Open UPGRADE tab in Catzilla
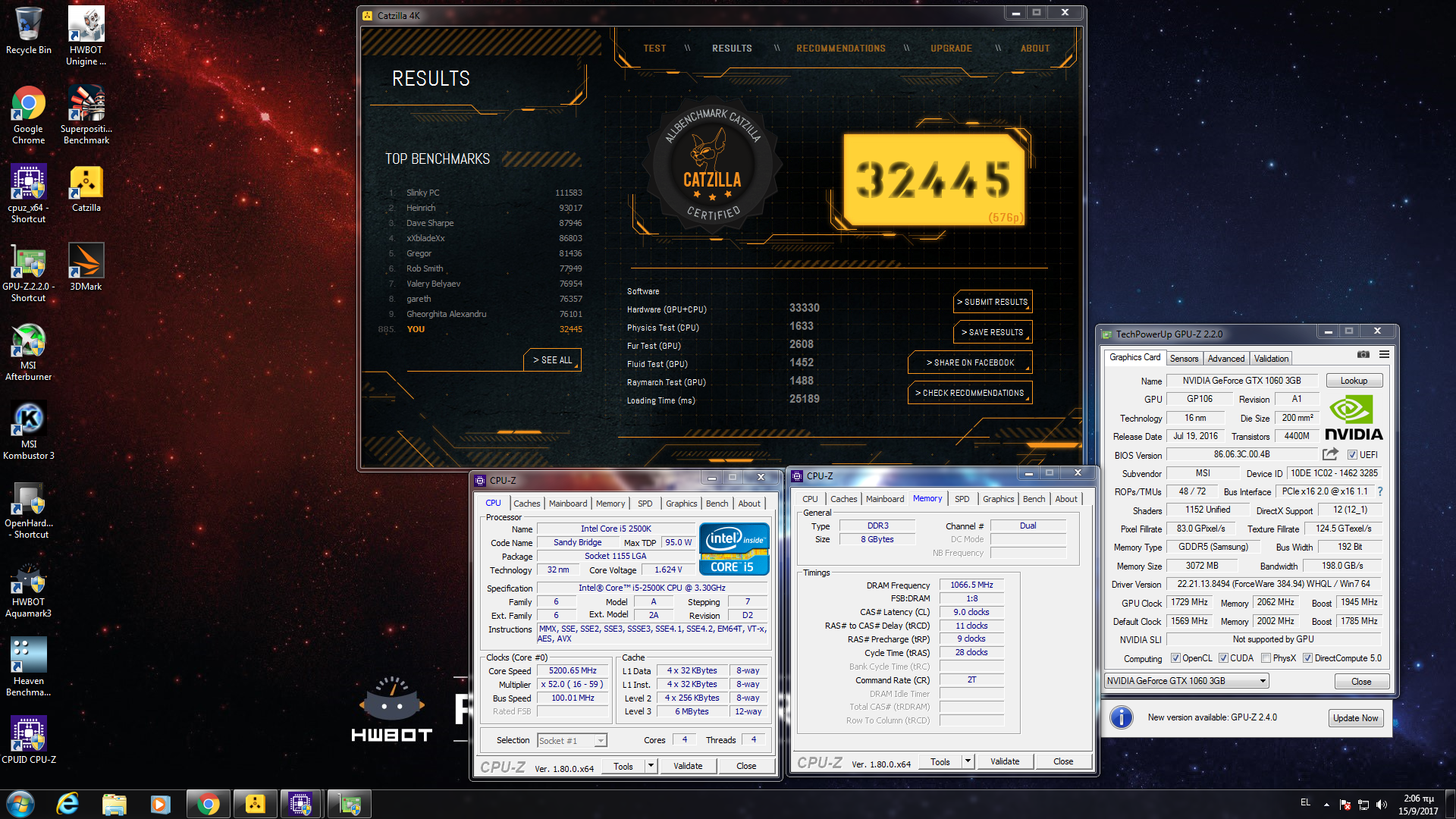Viewport: 1456px width, 819px height. pyautogui.click(x=951, y=48)
